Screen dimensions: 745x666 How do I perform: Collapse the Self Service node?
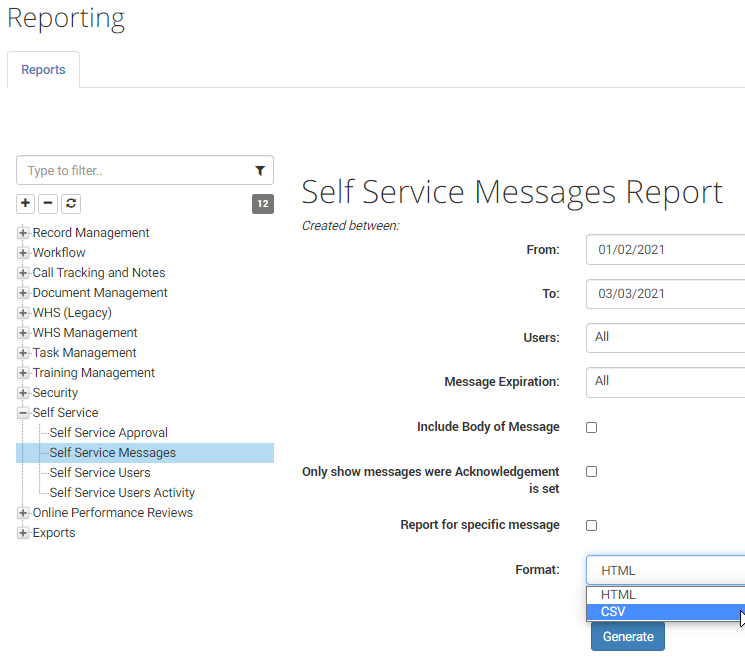(22, 413)
